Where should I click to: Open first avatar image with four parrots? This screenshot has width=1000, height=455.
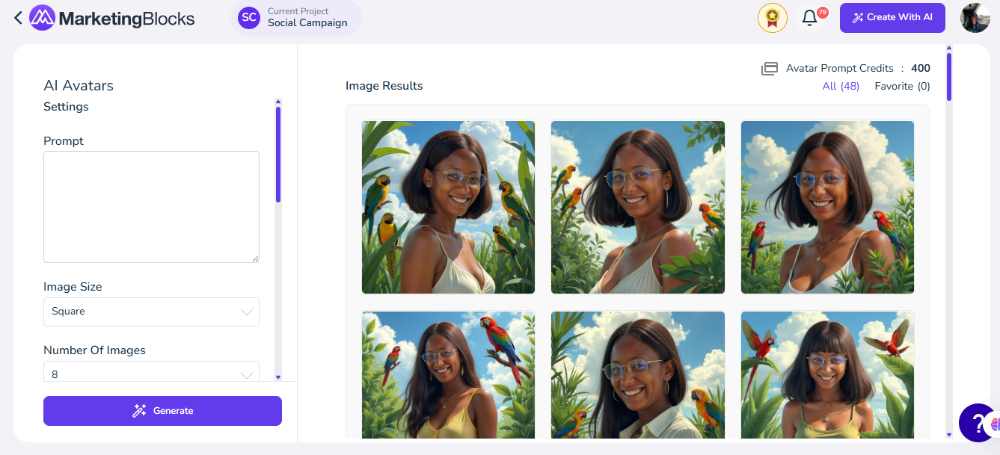pos(448,207)
